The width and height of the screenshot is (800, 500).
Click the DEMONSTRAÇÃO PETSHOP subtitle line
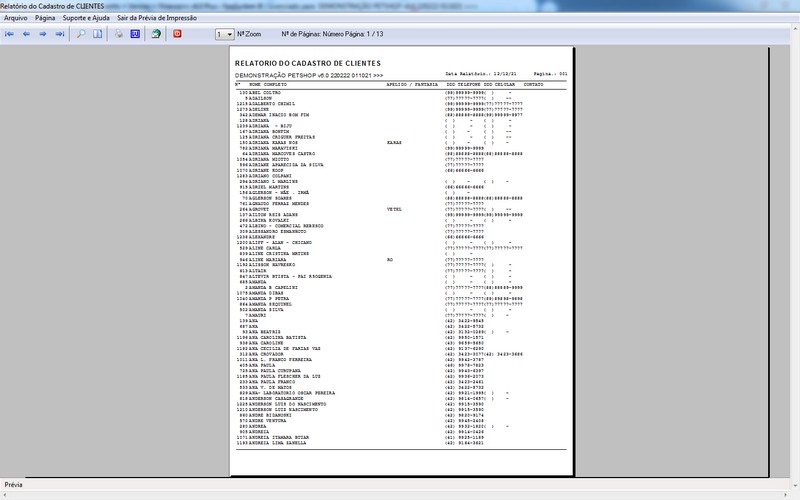(x=309, y=76)
